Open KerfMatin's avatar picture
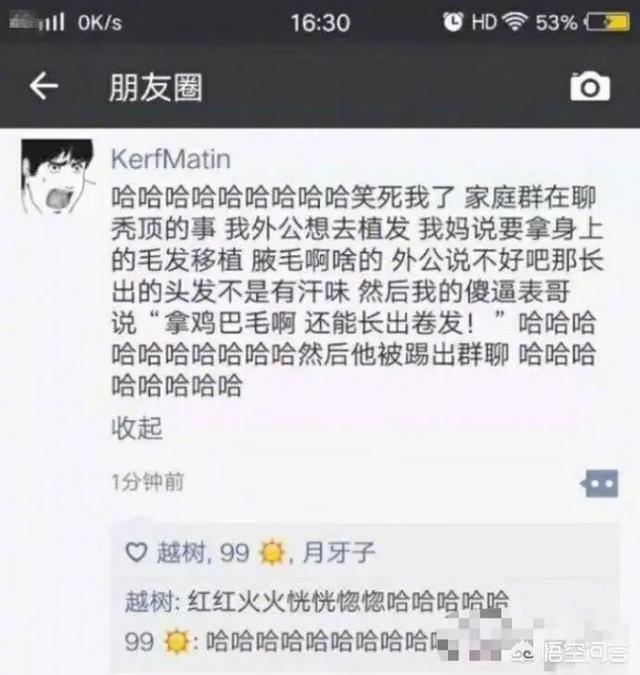 click(x=57, y=176)
